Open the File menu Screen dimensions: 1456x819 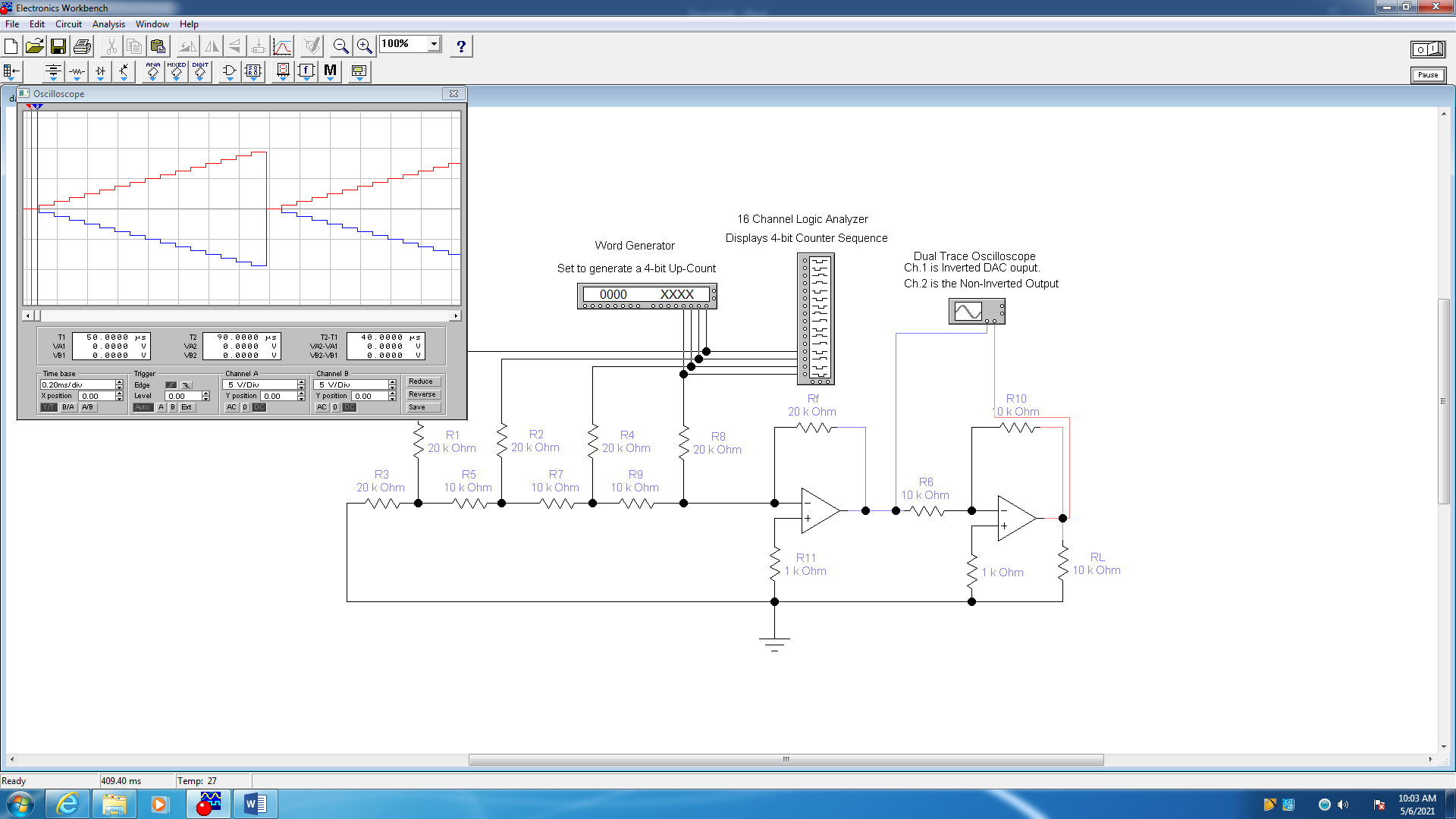click(12, 24)
